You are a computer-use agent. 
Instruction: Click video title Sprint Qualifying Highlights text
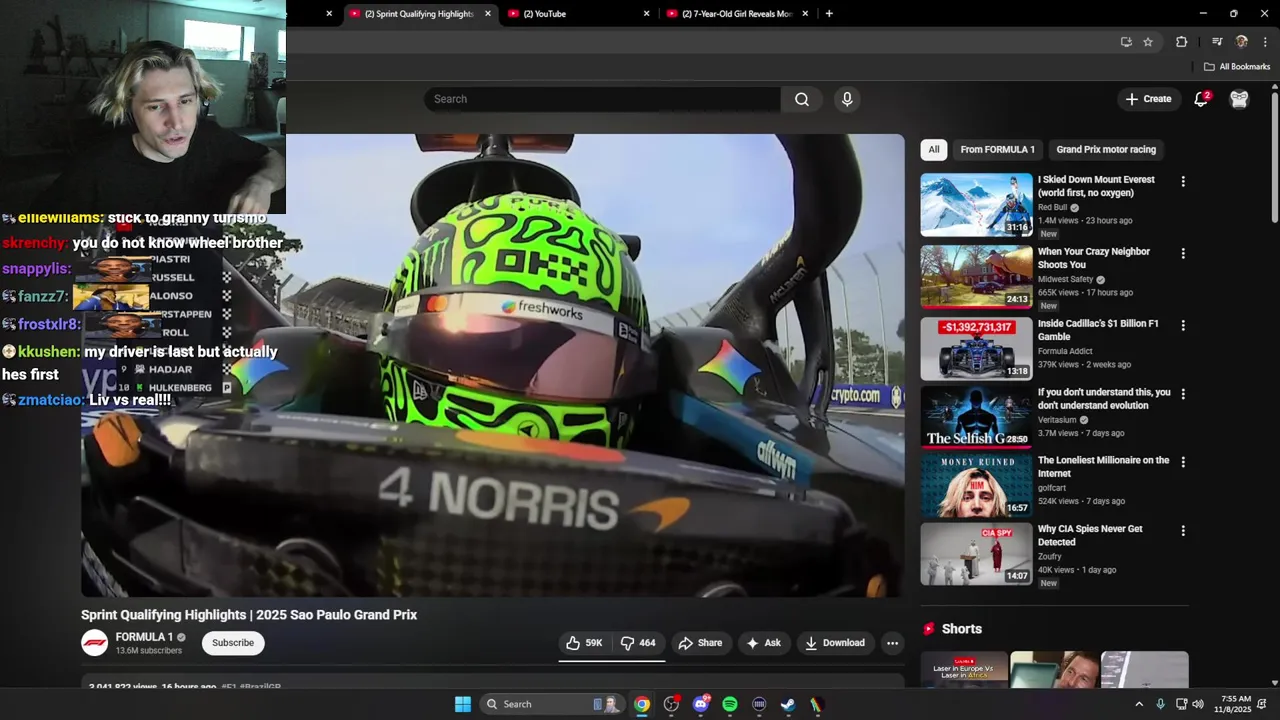coord(249,615)
